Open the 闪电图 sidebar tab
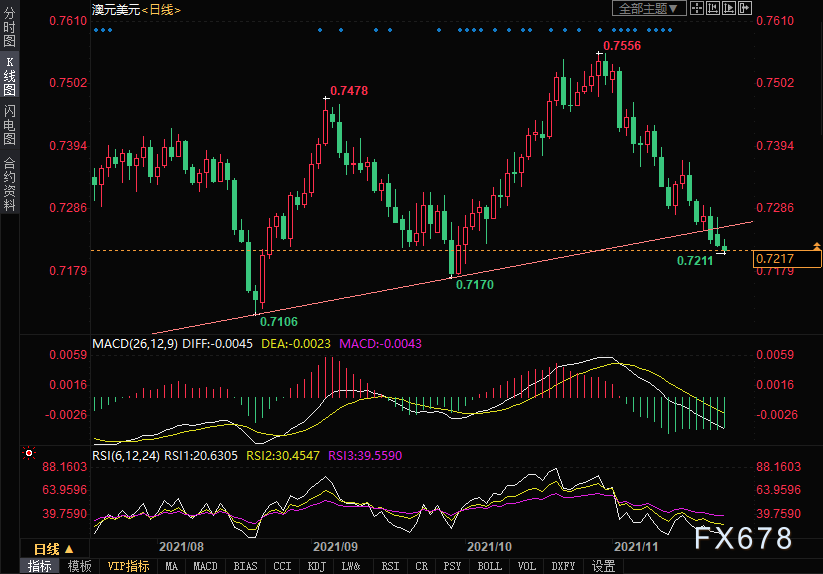 (10, 125)
